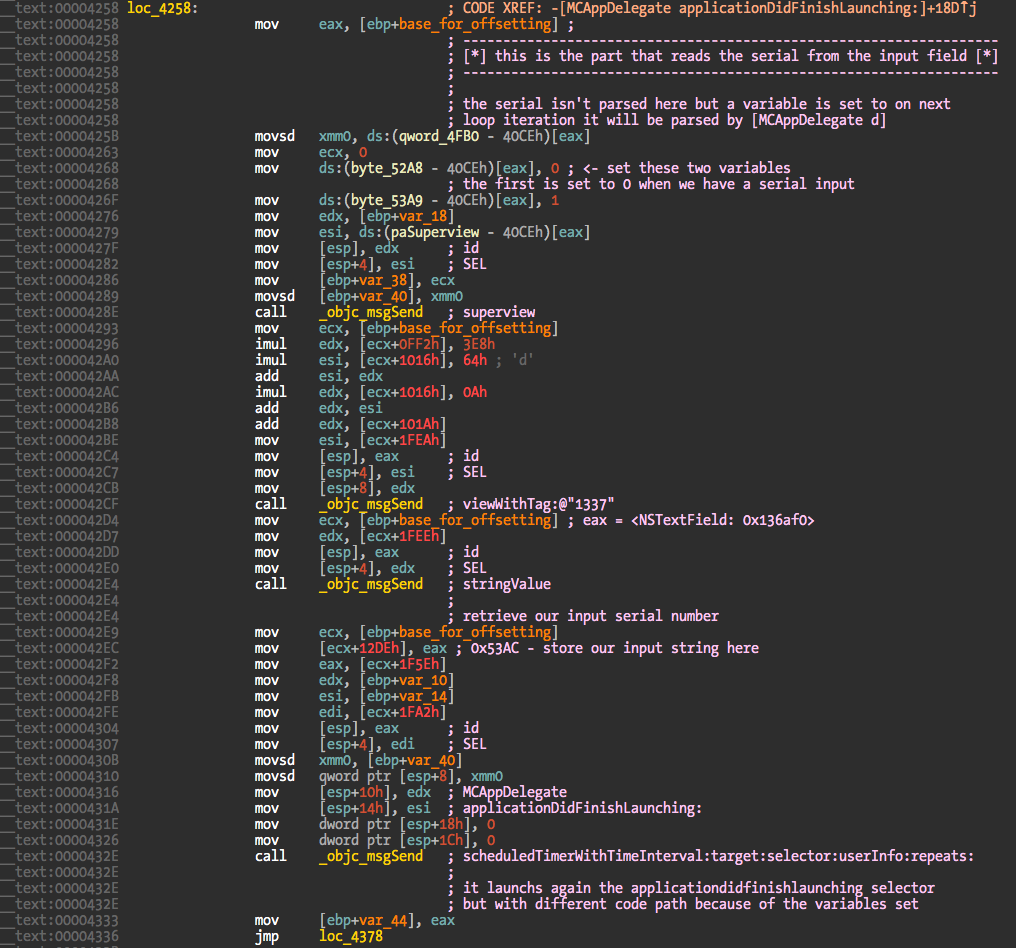
Task: Click _objc_msgSend call for scheduledTimerWithTimeInterval
Action: (370, 856)
